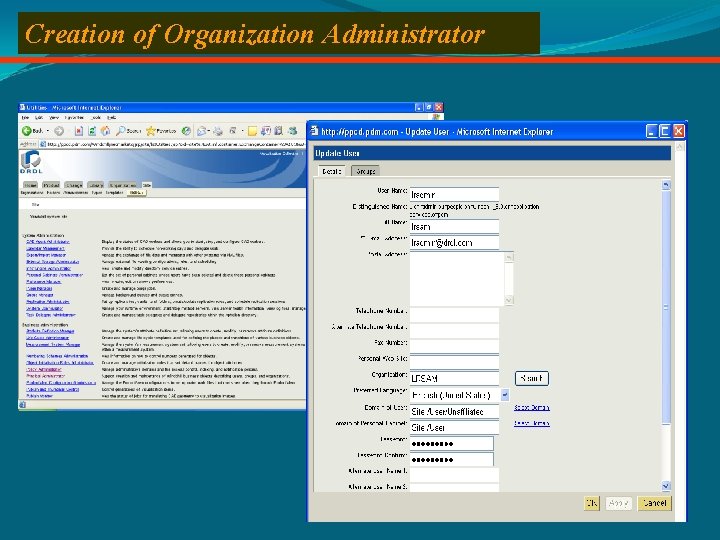Click the Password Confirm field

(451, 460)
